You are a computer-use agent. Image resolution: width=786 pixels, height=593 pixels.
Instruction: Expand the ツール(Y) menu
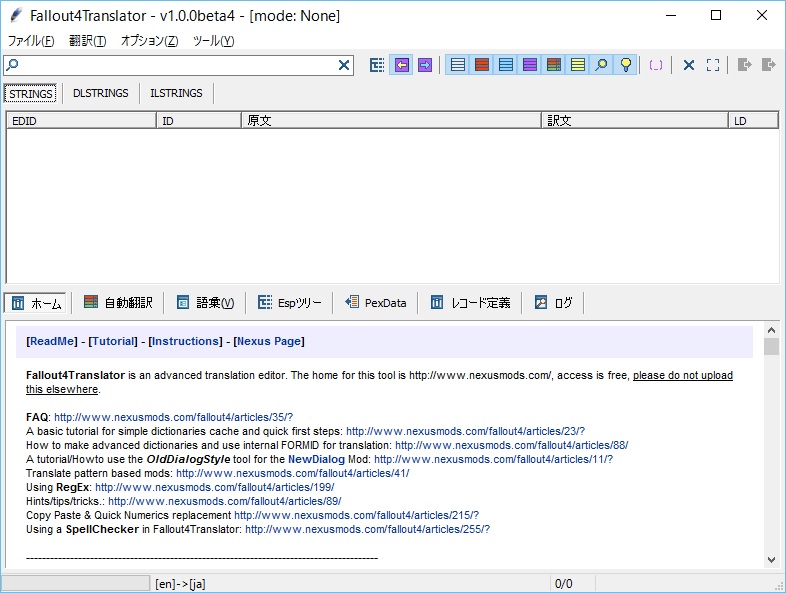point(213,41)
